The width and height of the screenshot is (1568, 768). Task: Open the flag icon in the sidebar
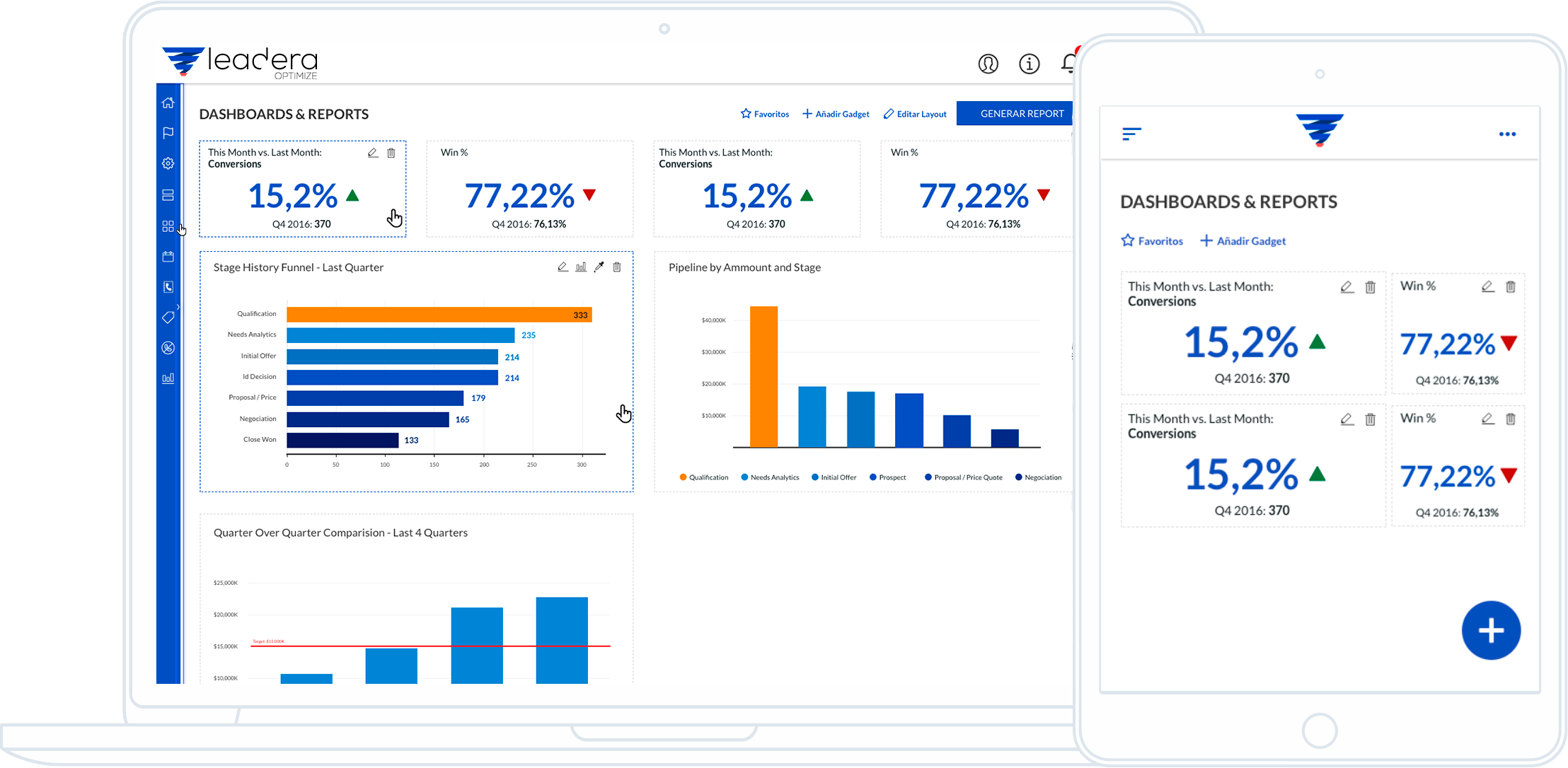point(168,133)
